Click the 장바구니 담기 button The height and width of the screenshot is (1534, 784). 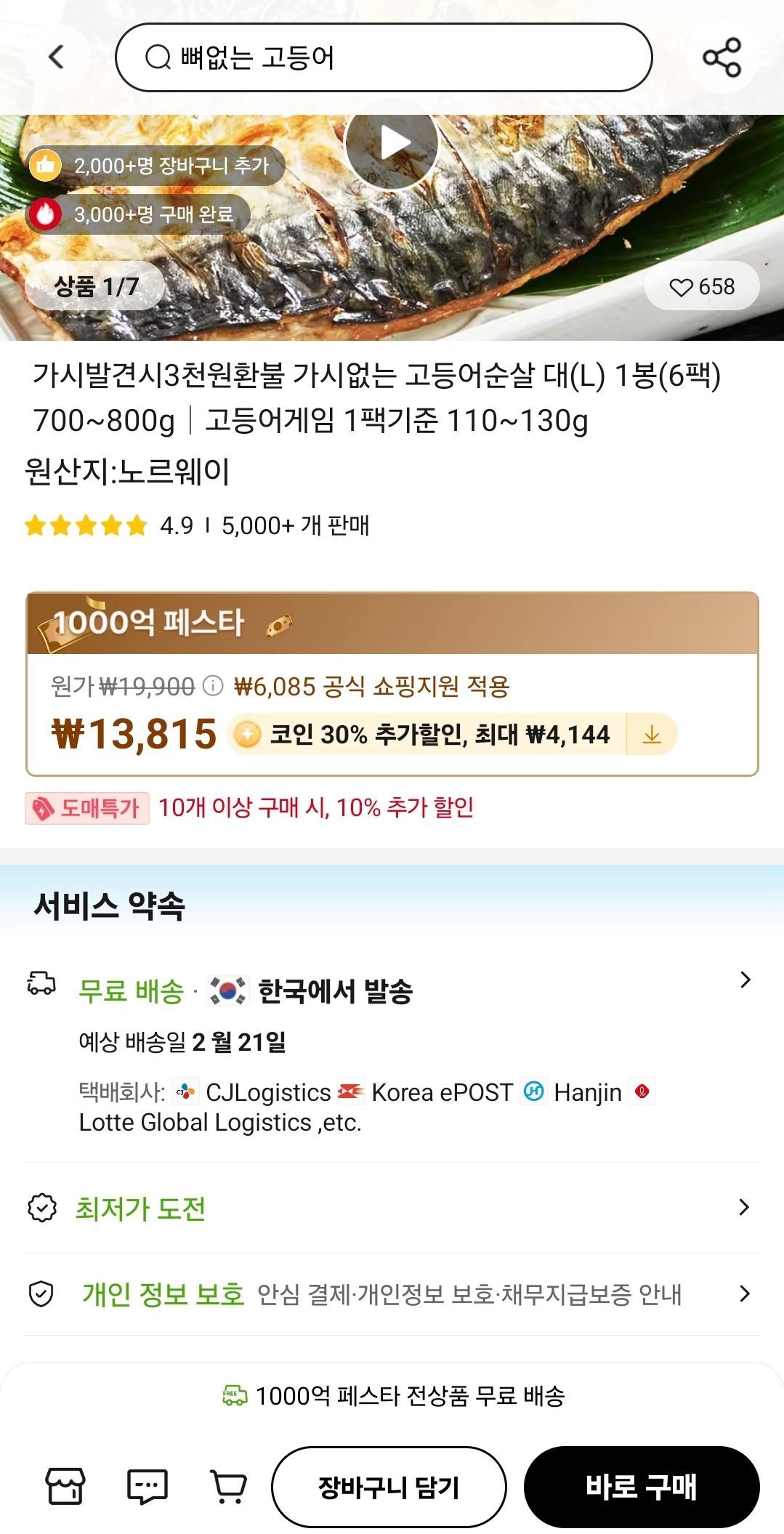(x=390, y=1487)
